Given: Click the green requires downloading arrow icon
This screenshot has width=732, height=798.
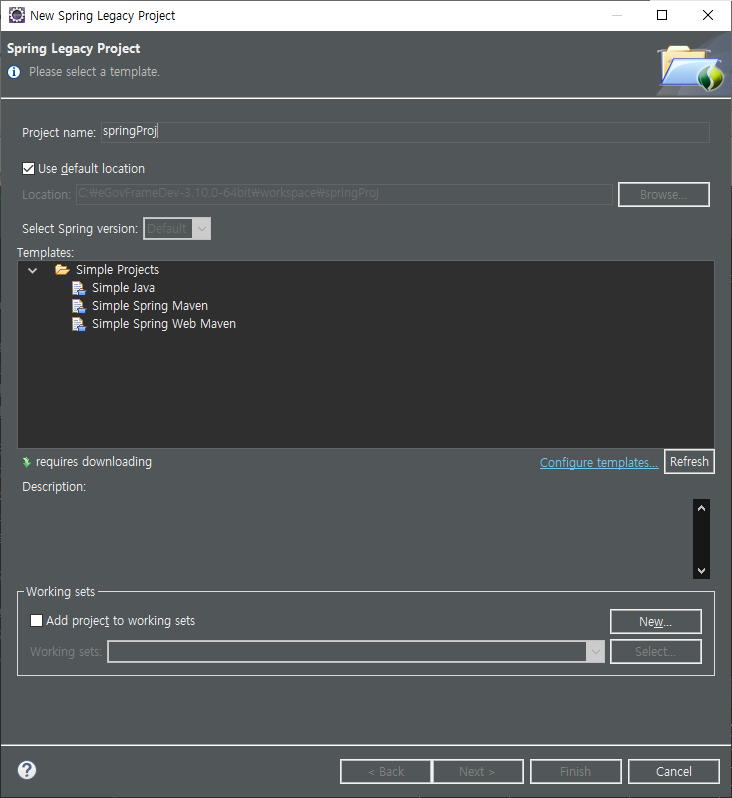Looking at the screenshot, I should click(x=26, y=462).
